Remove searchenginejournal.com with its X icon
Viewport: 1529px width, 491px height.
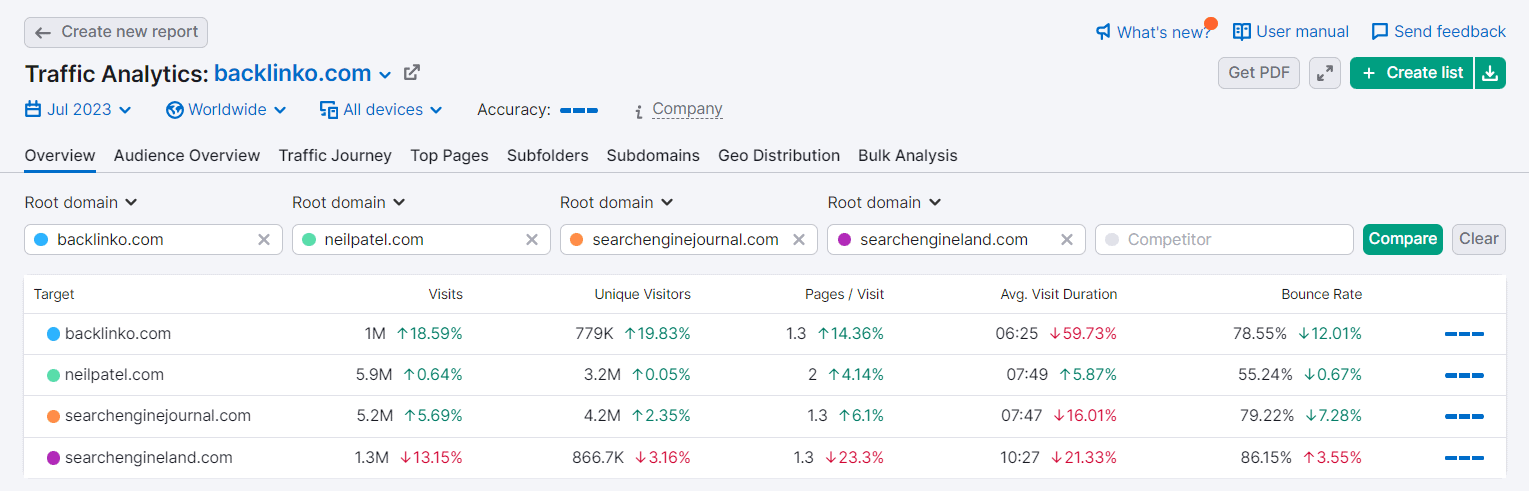click(799, 240)
